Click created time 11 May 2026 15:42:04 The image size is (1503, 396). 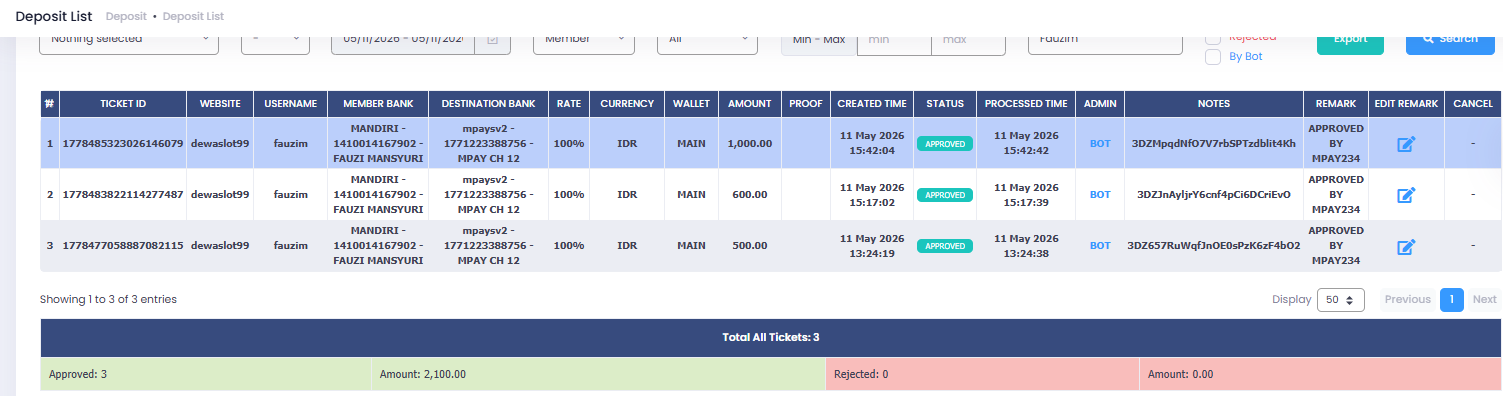872,144
